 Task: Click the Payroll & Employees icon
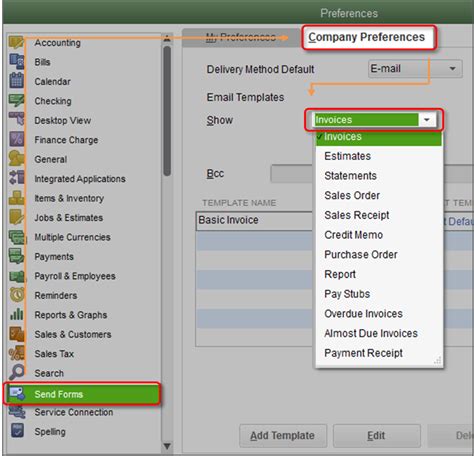tap(16, 276)
